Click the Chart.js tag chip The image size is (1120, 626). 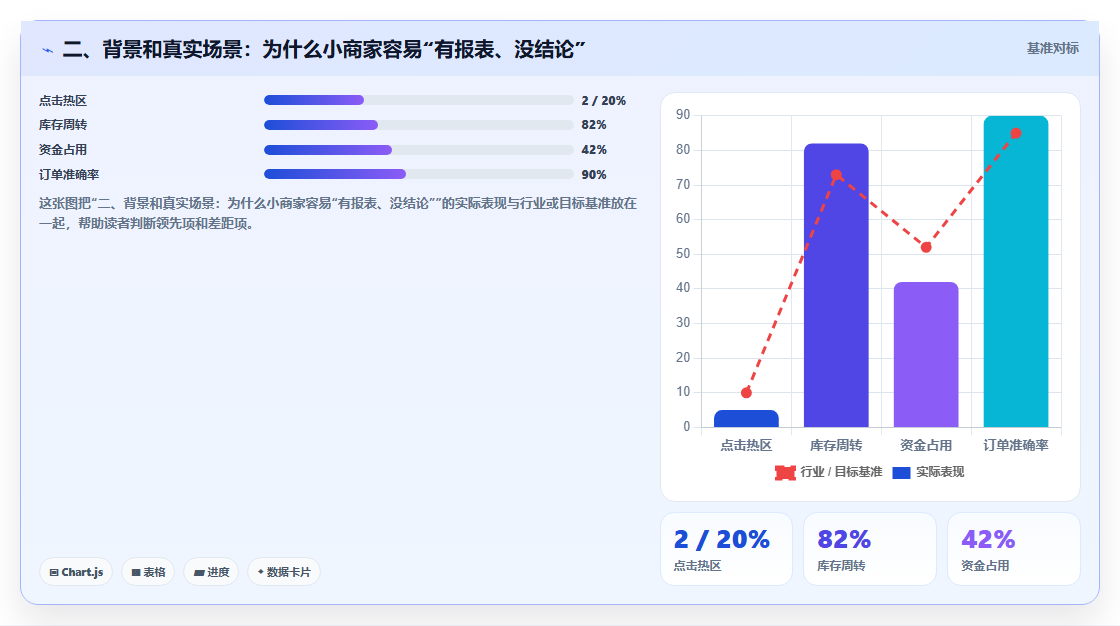click(x=76, y=572)
